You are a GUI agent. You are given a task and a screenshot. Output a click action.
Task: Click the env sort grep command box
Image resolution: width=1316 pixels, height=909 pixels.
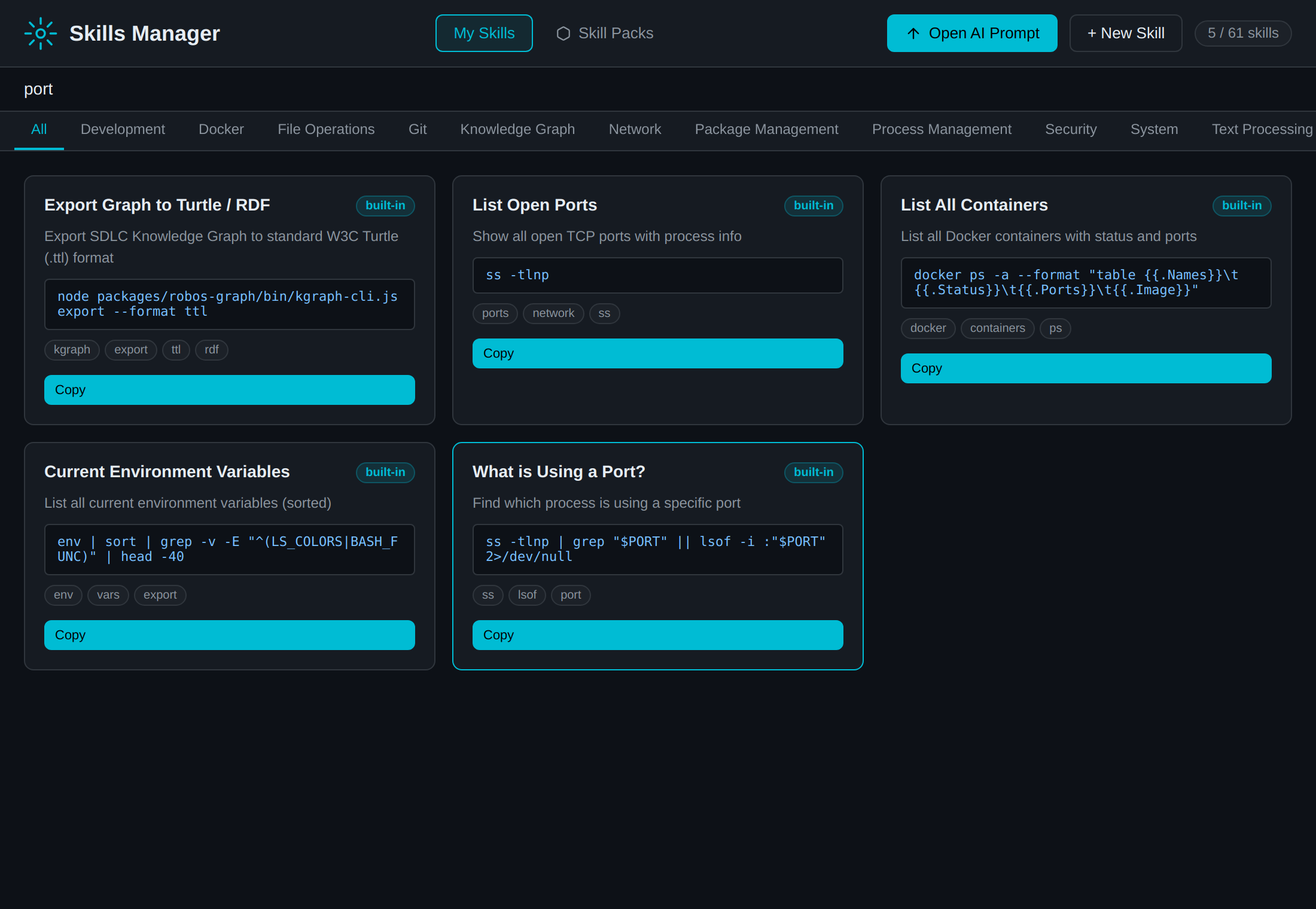click(230, 550)
